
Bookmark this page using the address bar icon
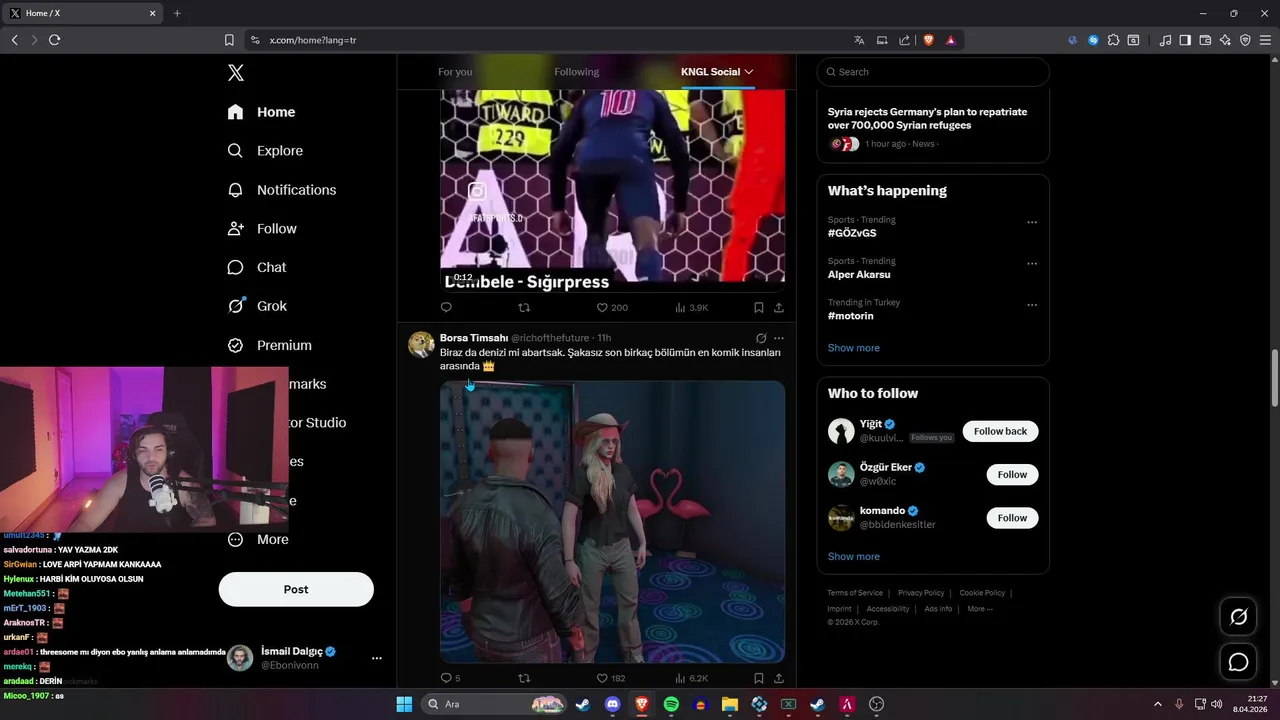pos(229,40)
